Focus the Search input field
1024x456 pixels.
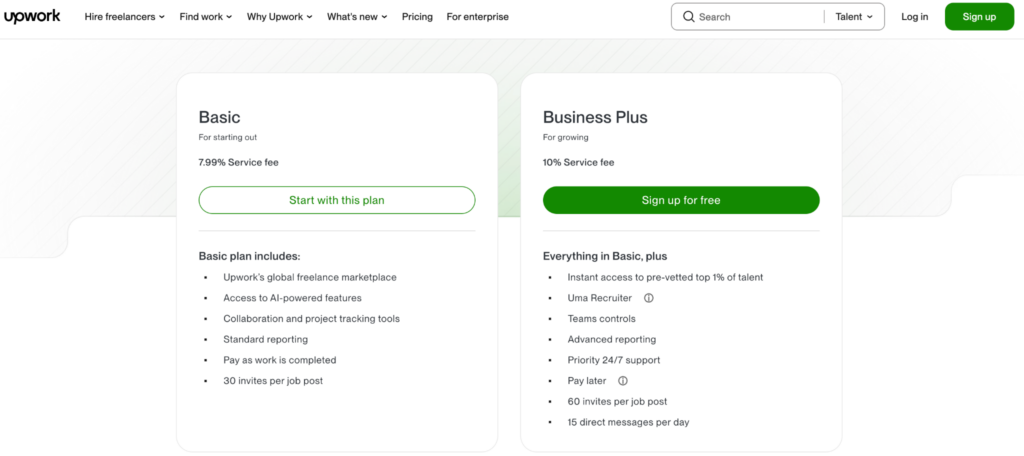click(x=755, y=17)
